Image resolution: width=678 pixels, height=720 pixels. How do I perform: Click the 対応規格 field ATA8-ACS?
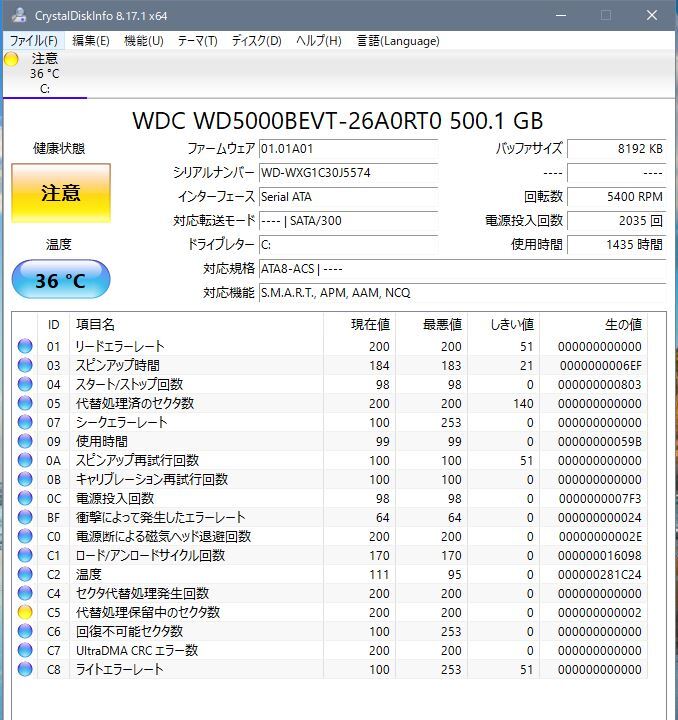click(462, 269)
